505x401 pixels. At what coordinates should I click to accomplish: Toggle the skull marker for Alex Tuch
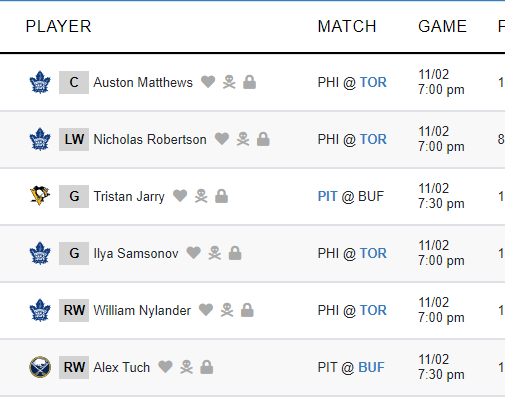[x=186, y=367]
